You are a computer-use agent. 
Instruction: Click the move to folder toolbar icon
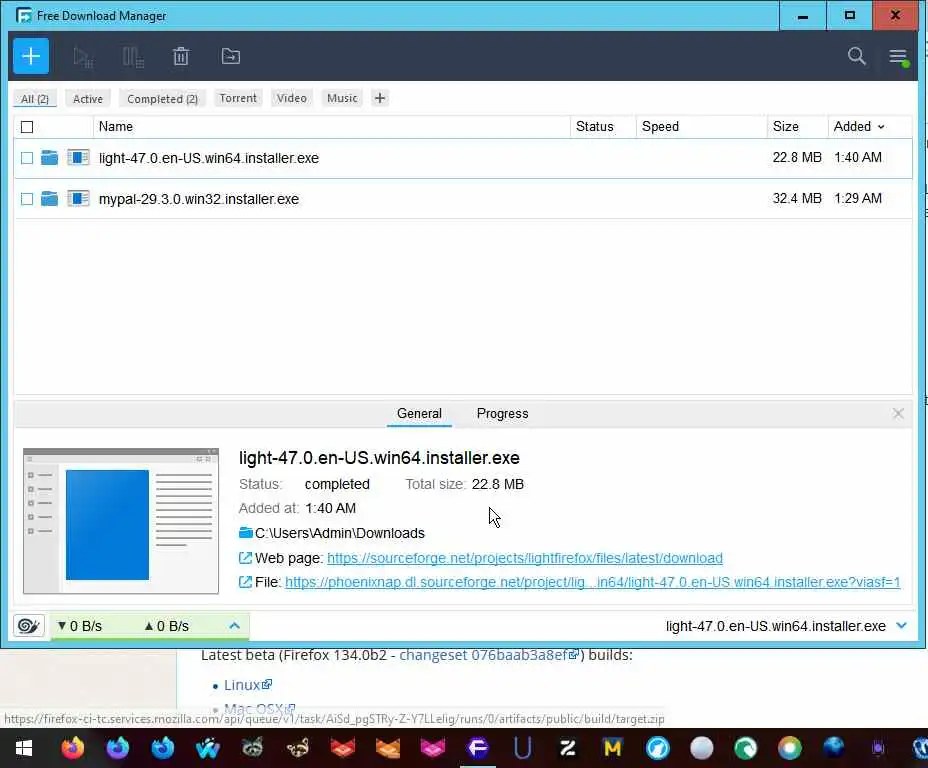pyautogui.click(x=231, y=56)
